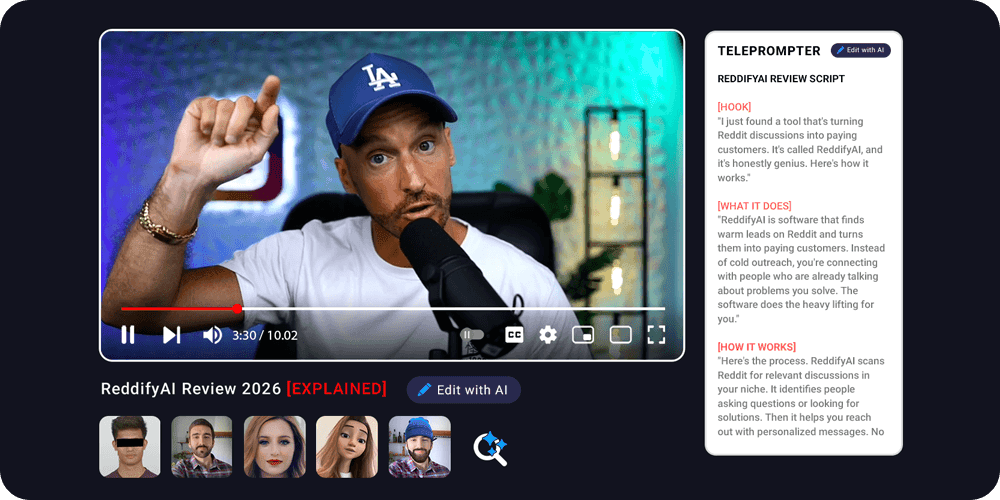This screenshot has width=1000, height=500.
Task: Pause the video playback
Action: [128, 335]
